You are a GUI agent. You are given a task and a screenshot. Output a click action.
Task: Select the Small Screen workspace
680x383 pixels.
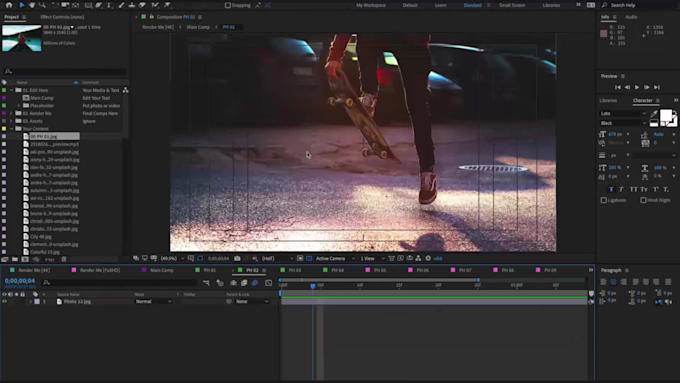point(512,5)
